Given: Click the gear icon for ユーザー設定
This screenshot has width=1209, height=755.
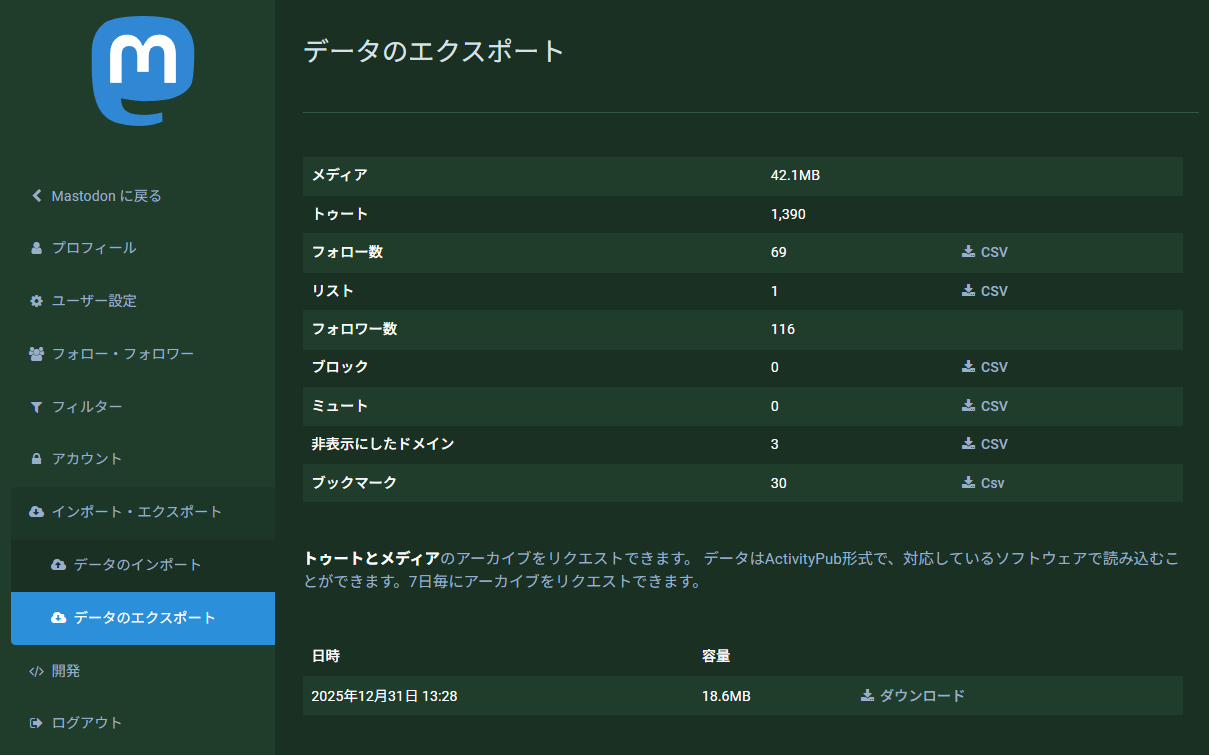Looking at the screenshot, I should coord(37,301).
